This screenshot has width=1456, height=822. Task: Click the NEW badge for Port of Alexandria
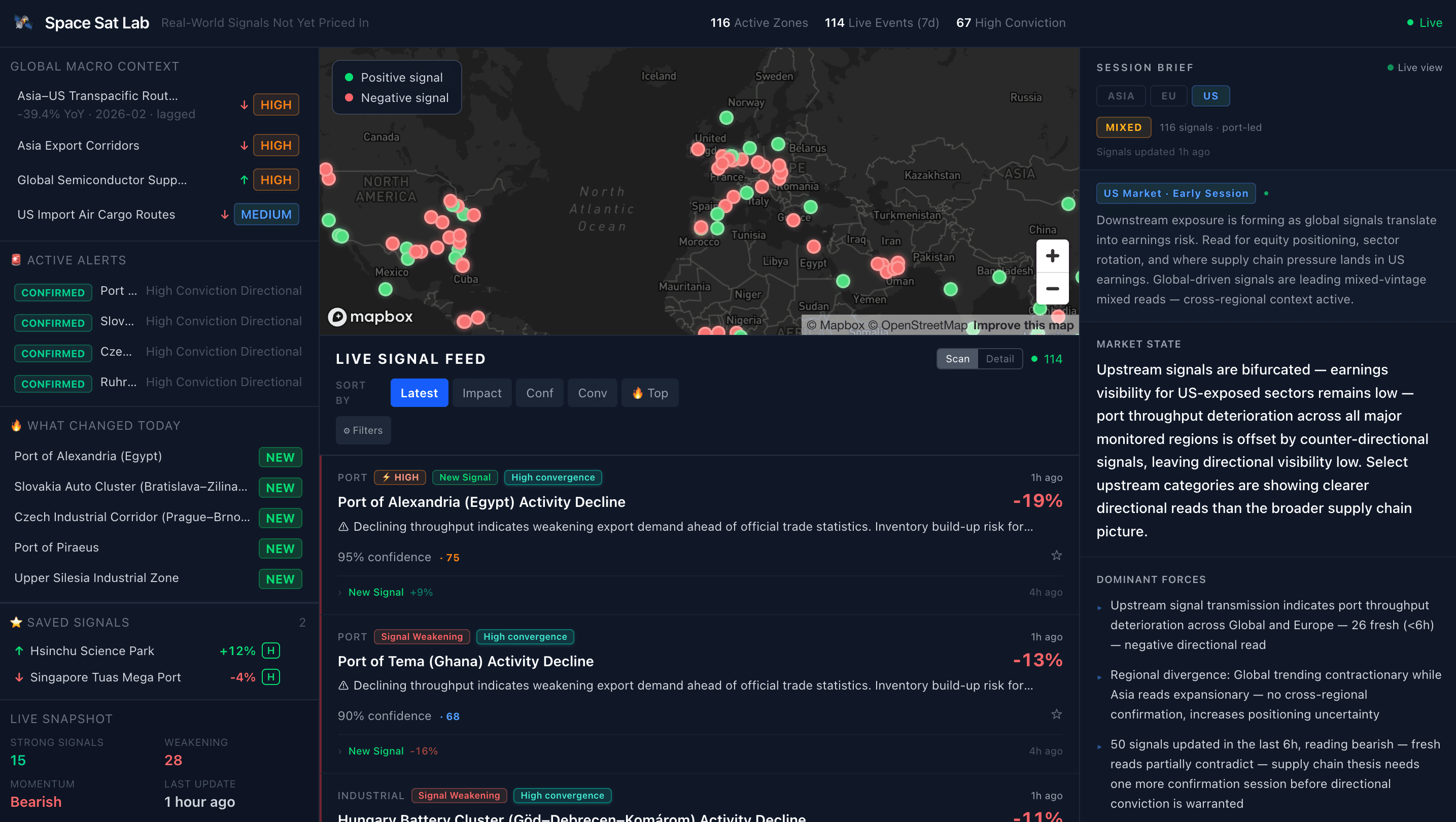click(281, 457)
